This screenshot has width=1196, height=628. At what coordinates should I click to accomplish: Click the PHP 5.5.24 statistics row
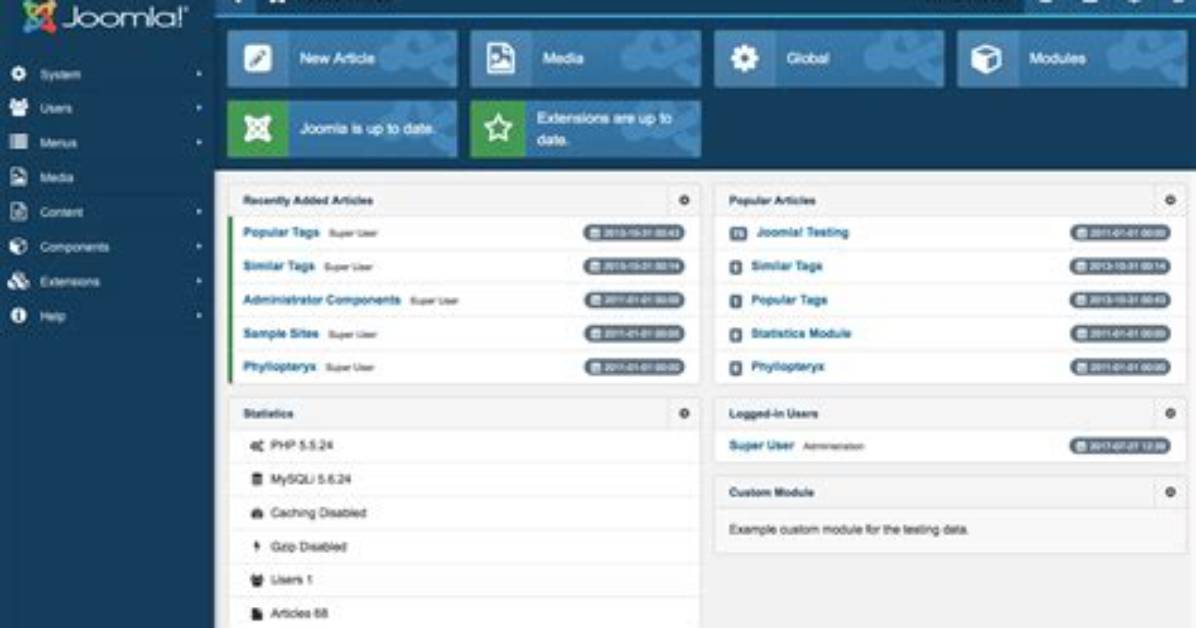tap(464, 446)
